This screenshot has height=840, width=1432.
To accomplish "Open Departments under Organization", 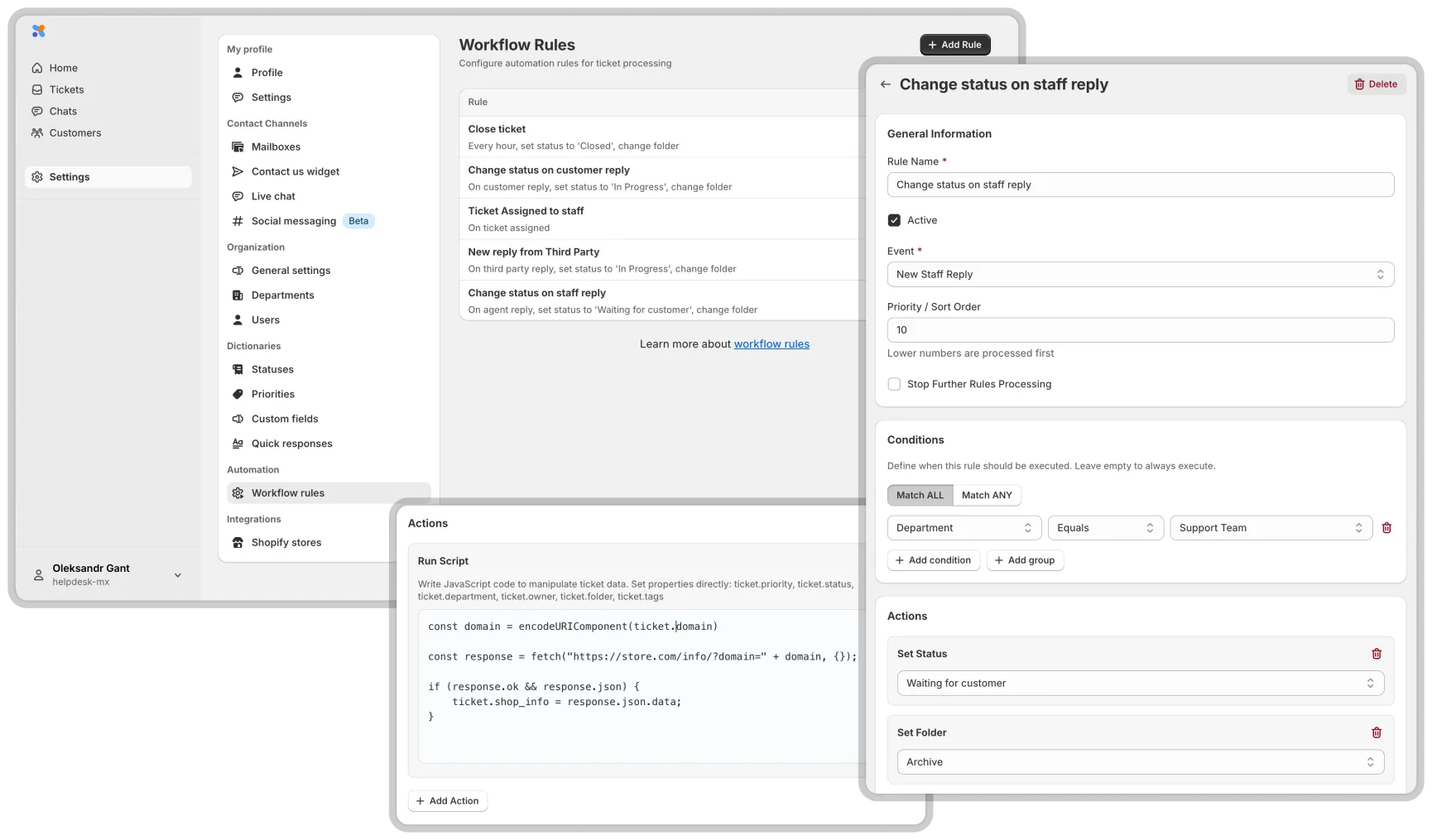I will click(282, 295).
